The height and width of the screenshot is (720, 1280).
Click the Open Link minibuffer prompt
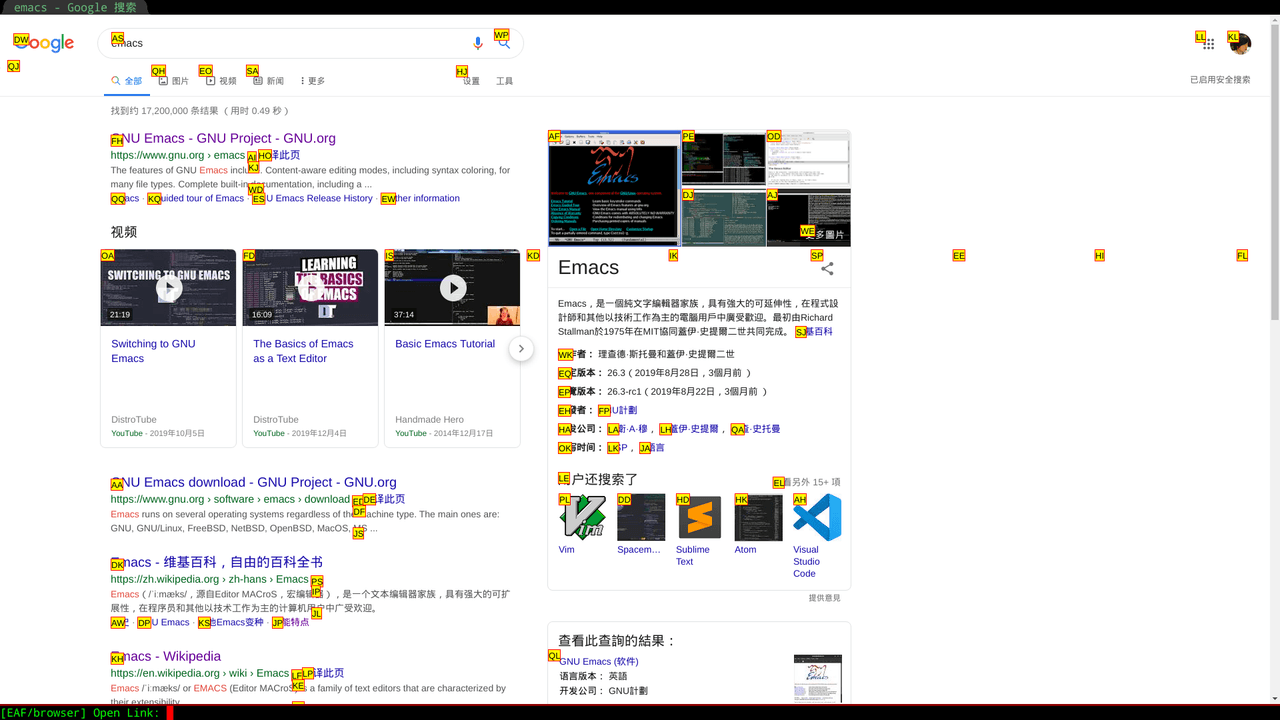[80, 713]
